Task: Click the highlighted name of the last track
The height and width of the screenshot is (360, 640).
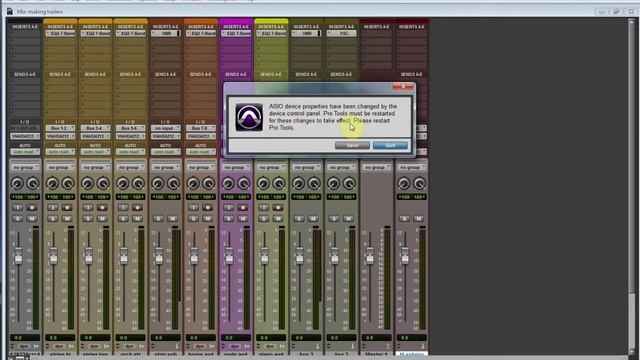Action: (411, 355)
